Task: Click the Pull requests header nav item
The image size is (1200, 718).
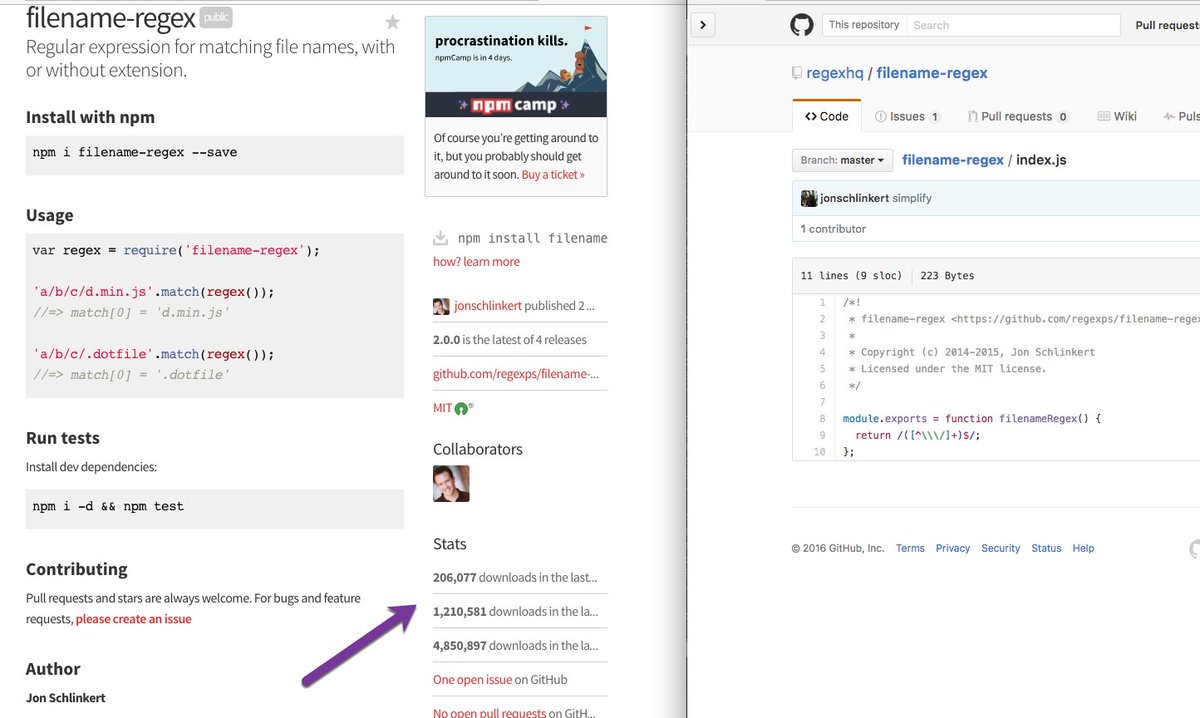Action: coord(1167,25)
